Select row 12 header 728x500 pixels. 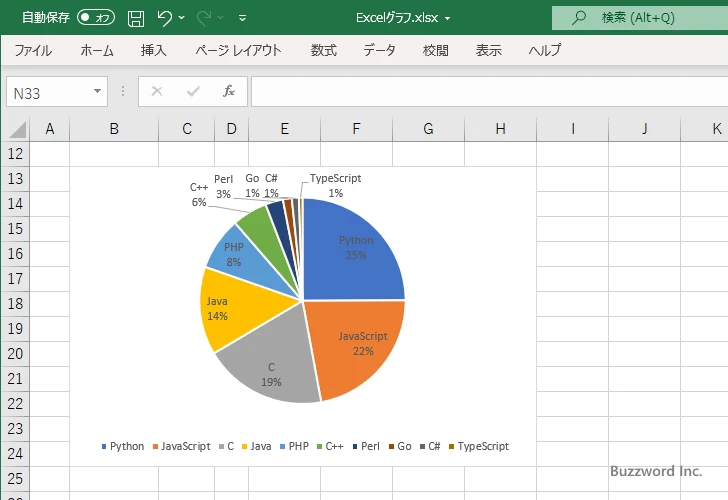click(15, 154)
